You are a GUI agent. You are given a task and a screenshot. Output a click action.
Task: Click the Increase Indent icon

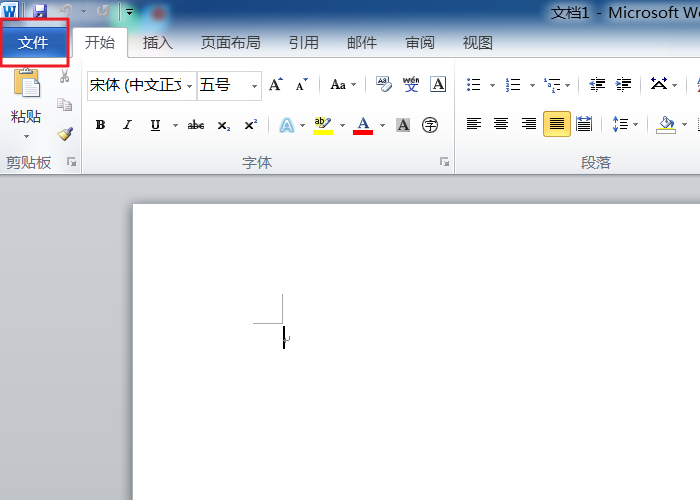(623, 84)
